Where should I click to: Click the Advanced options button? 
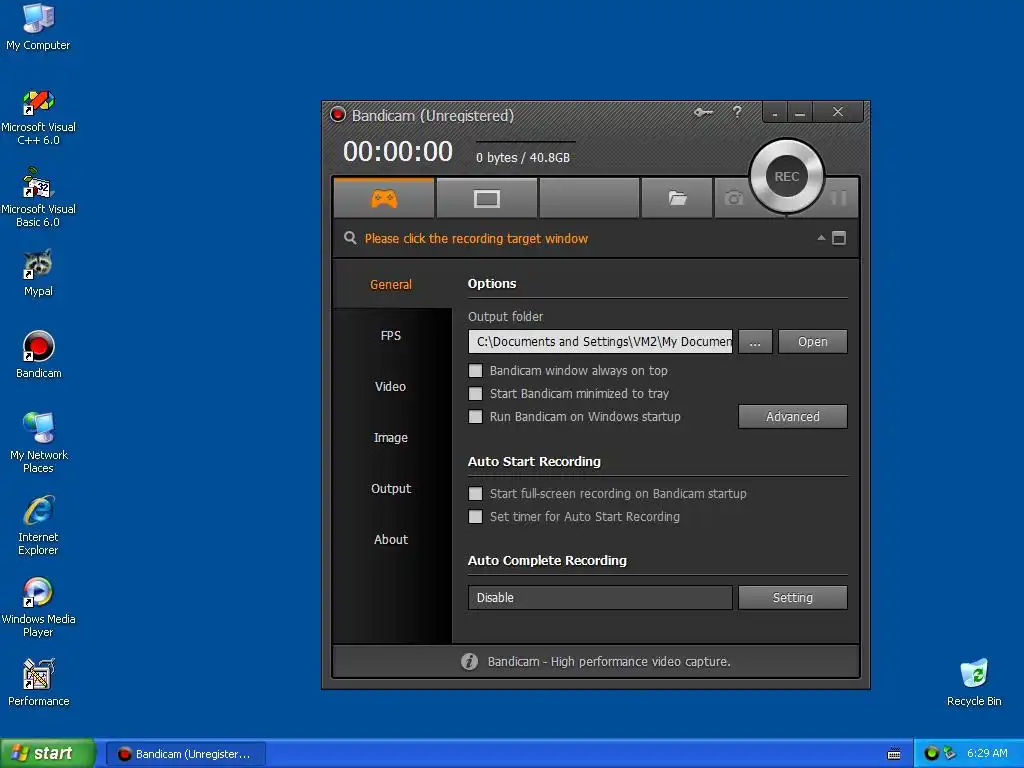click(x=793, y=417)
